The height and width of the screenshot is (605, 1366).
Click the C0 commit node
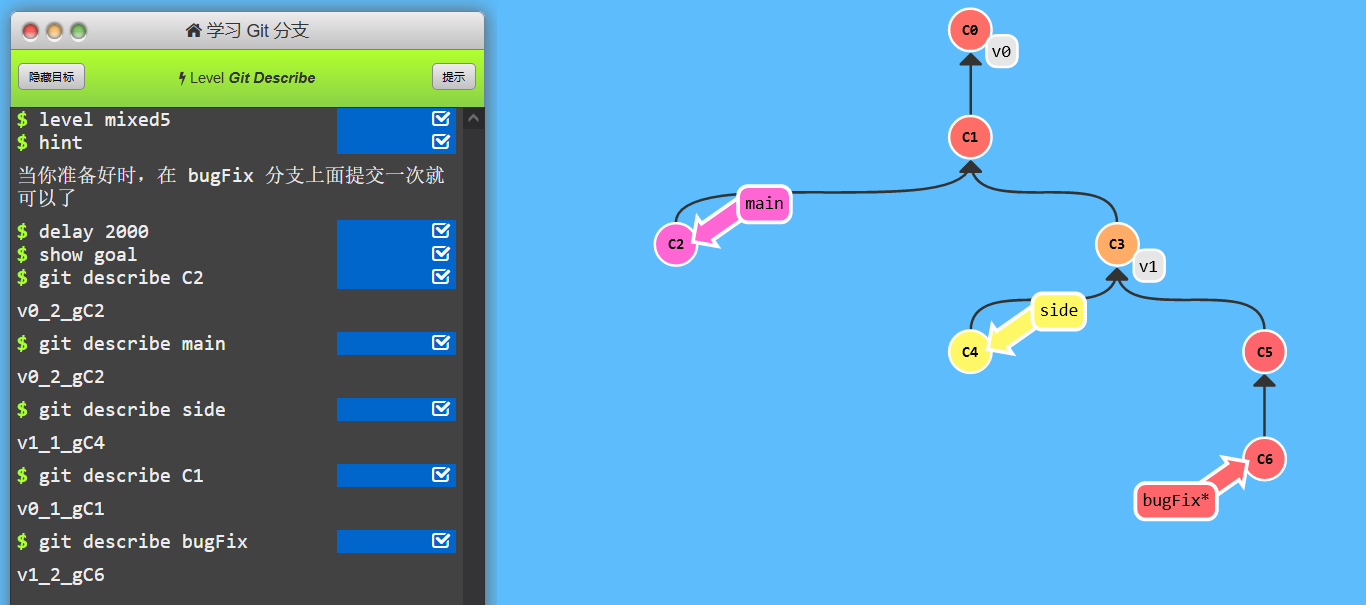pos(969,30)
